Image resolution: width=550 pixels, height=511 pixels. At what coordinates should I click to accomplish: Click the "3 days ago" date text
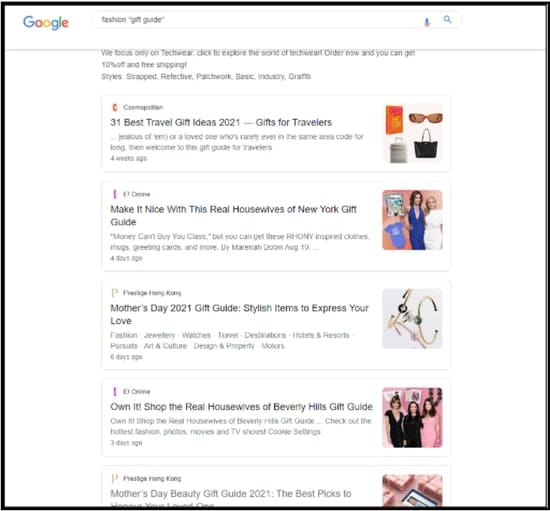(126, 443)
